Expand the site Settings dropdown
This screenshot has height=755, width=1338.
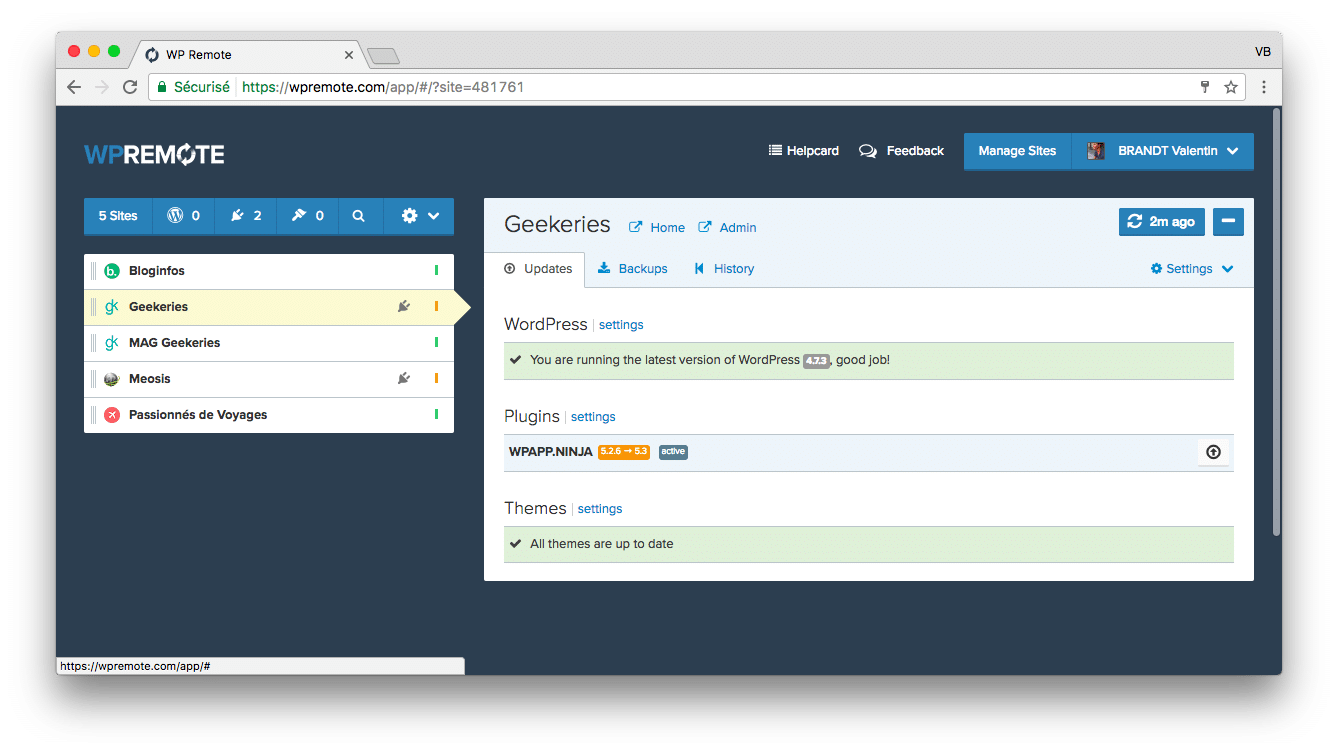1192,269
